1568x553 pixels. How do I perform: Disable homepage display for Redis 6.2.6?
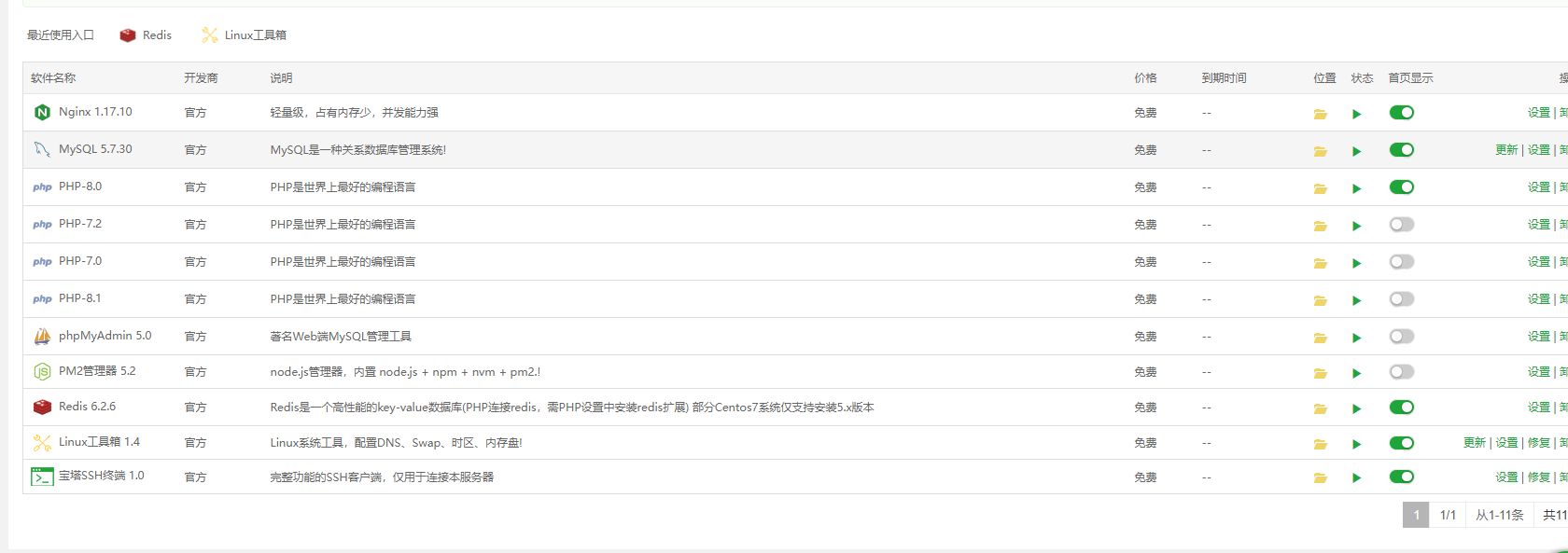coord(1402,408)
